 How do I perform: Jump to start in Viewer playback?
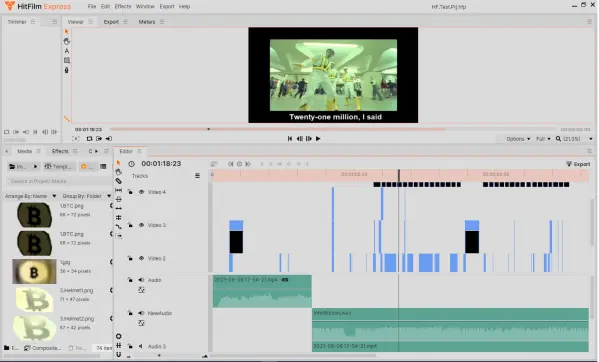pyautogui.click(x=290, y=139)
